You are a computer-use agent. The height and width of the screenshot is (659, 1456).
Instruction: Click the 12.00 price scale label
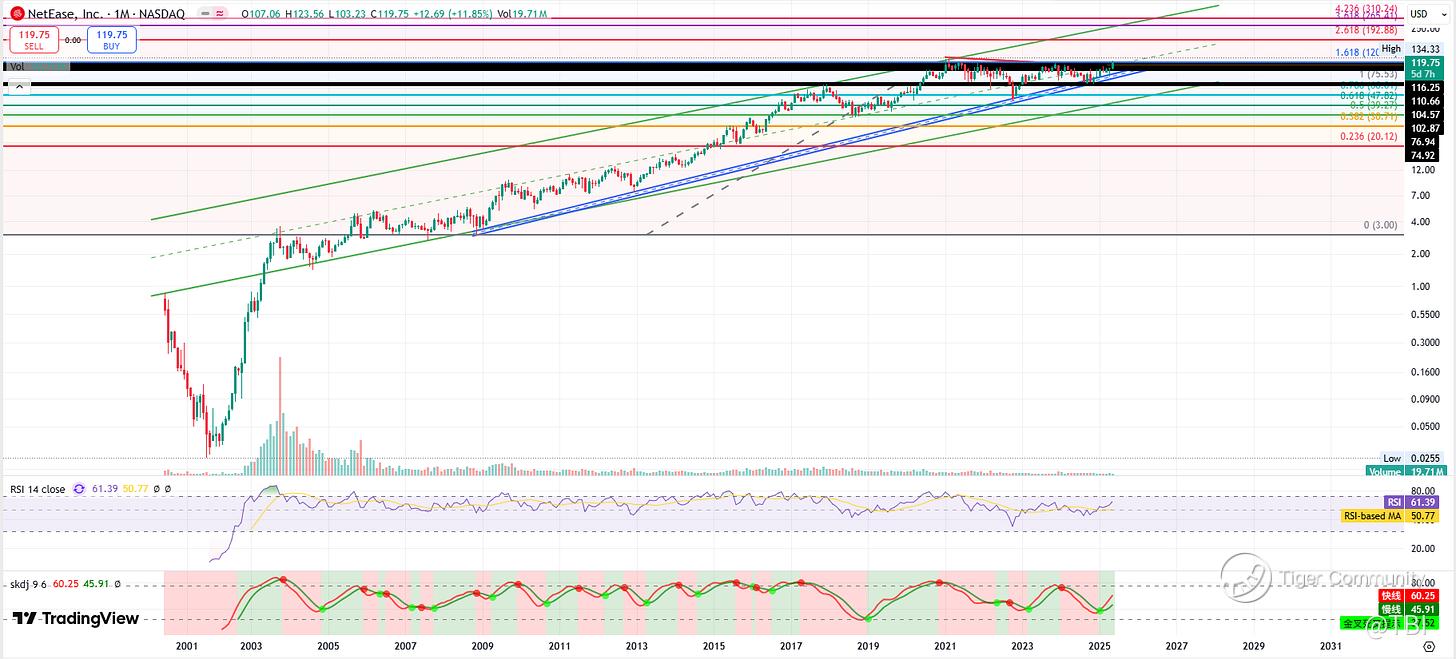pos(1423,169)
